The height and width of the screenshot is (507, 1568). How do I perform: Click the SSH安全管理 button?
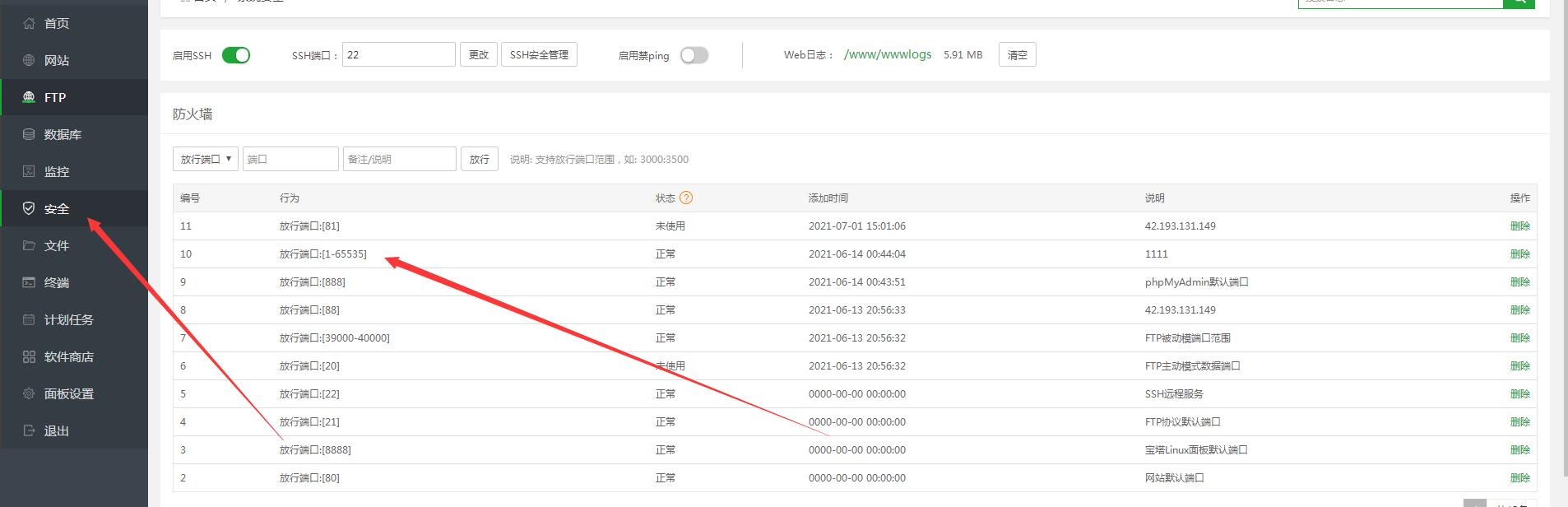click(x=539, y=54)
